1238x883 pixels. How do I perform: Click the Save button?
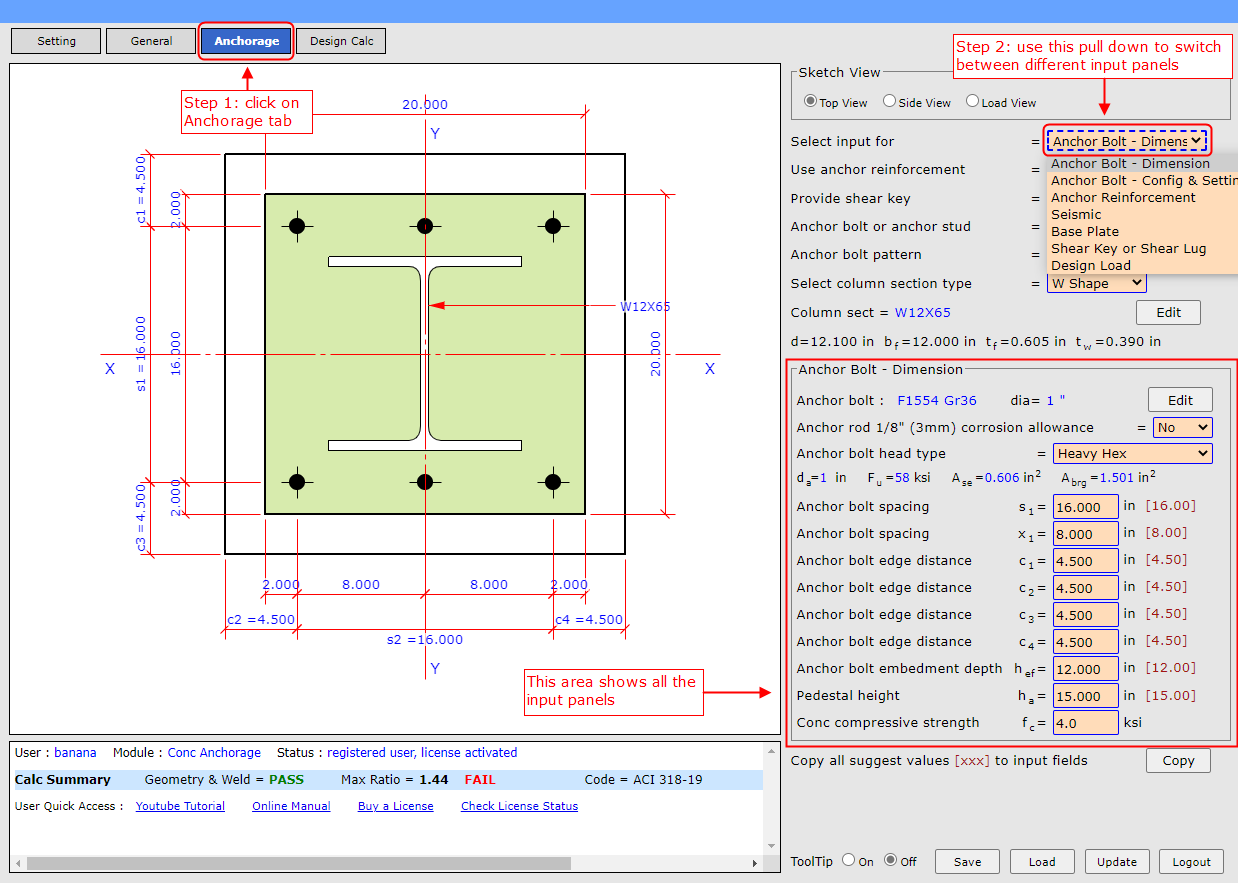click(x=967, y=862)
